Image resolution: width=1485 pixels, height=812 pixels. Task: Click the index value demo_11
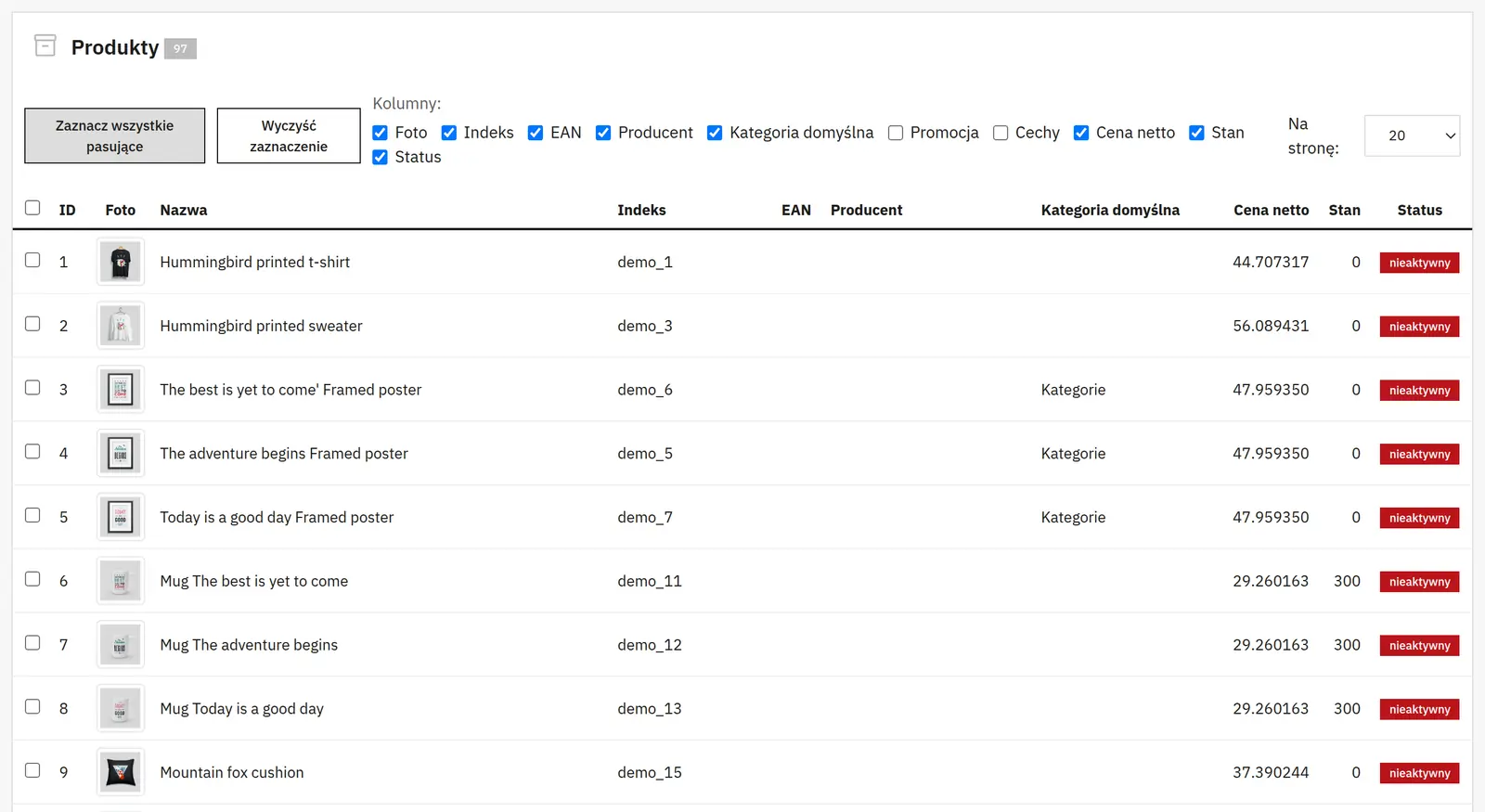650,581
